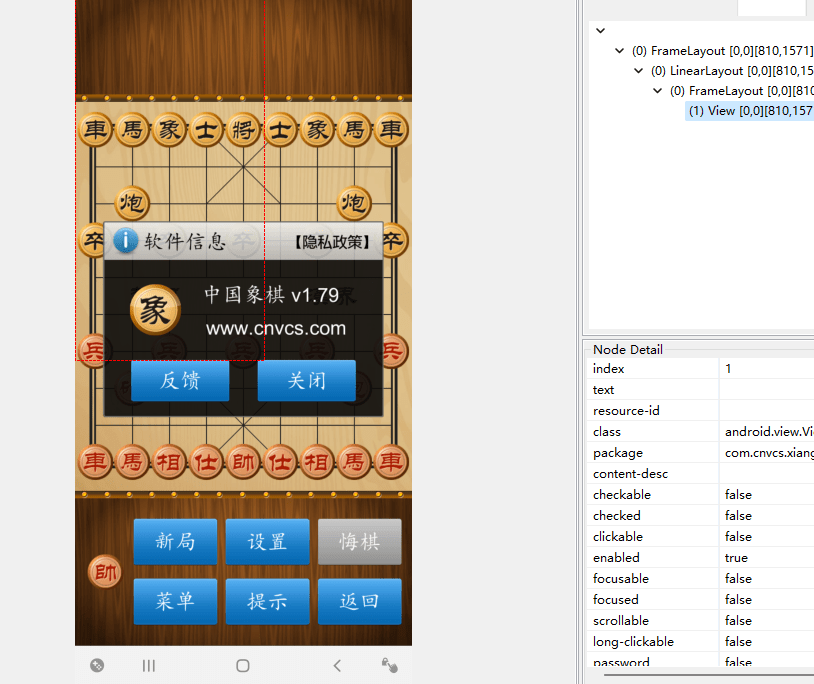Select the right black 象 elephant
Screen dimensions: 814x684
tap(317, 130)
